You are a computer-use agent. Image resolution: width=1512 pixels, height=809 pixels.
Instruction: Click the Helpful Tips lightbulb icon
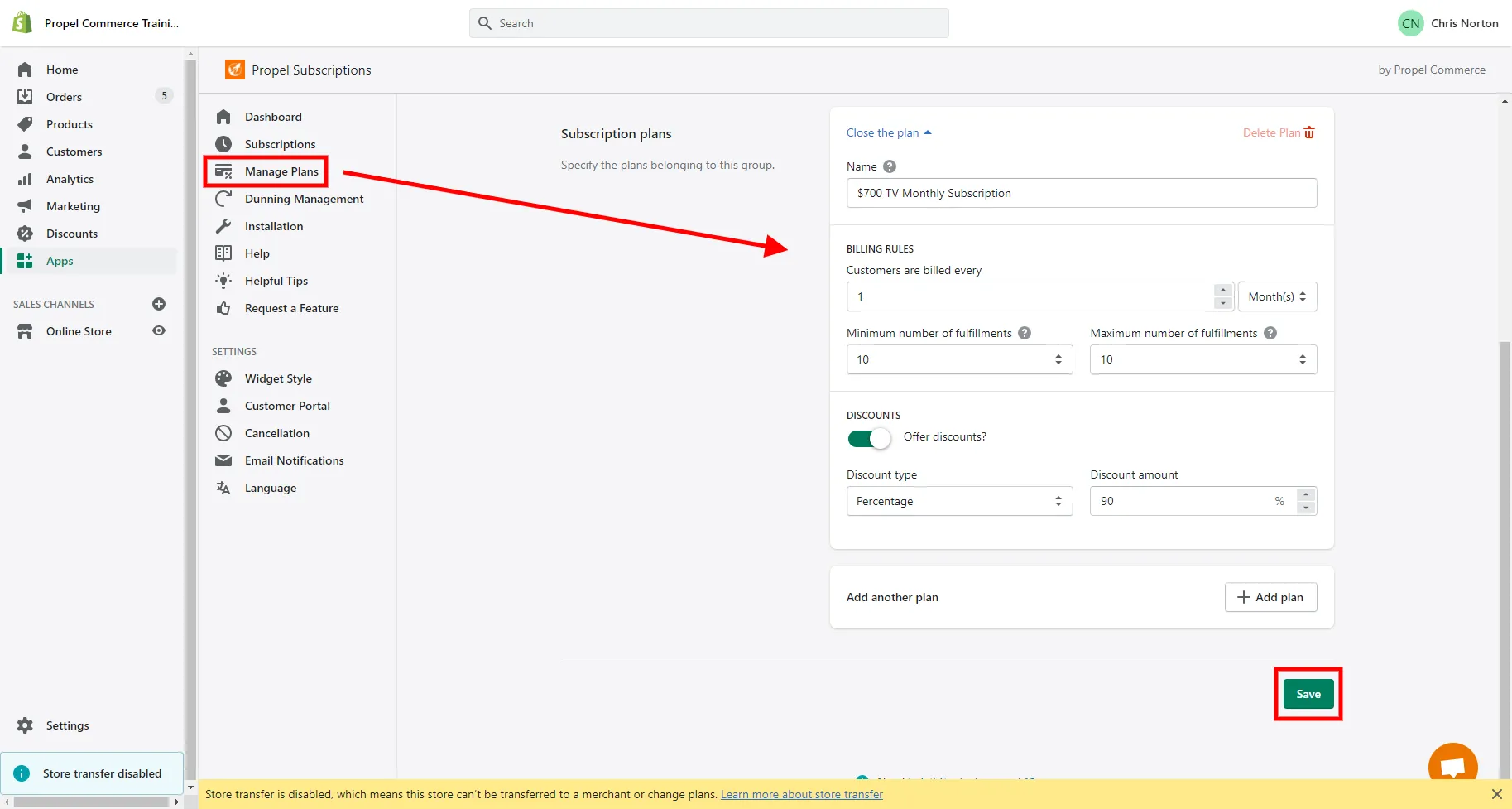[x=223, y=281]
